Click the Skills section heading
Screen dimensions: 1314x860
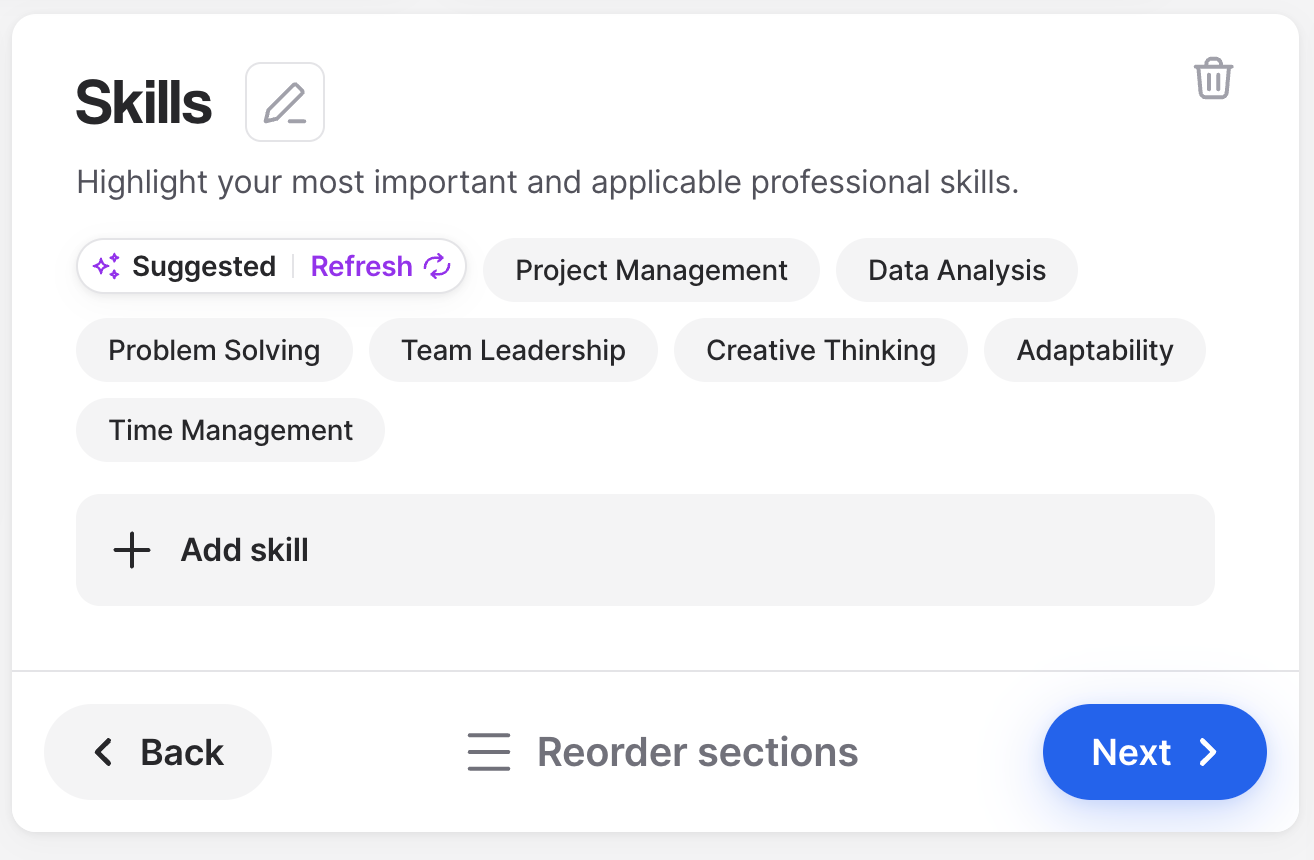pyautogui.click(x=144, y=103)
